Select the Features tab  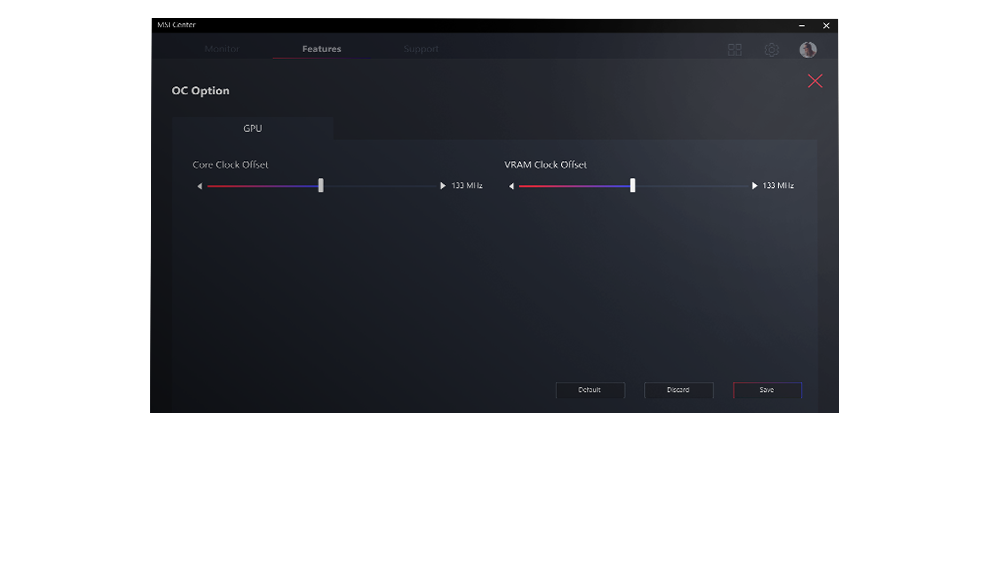coord(322,49)
